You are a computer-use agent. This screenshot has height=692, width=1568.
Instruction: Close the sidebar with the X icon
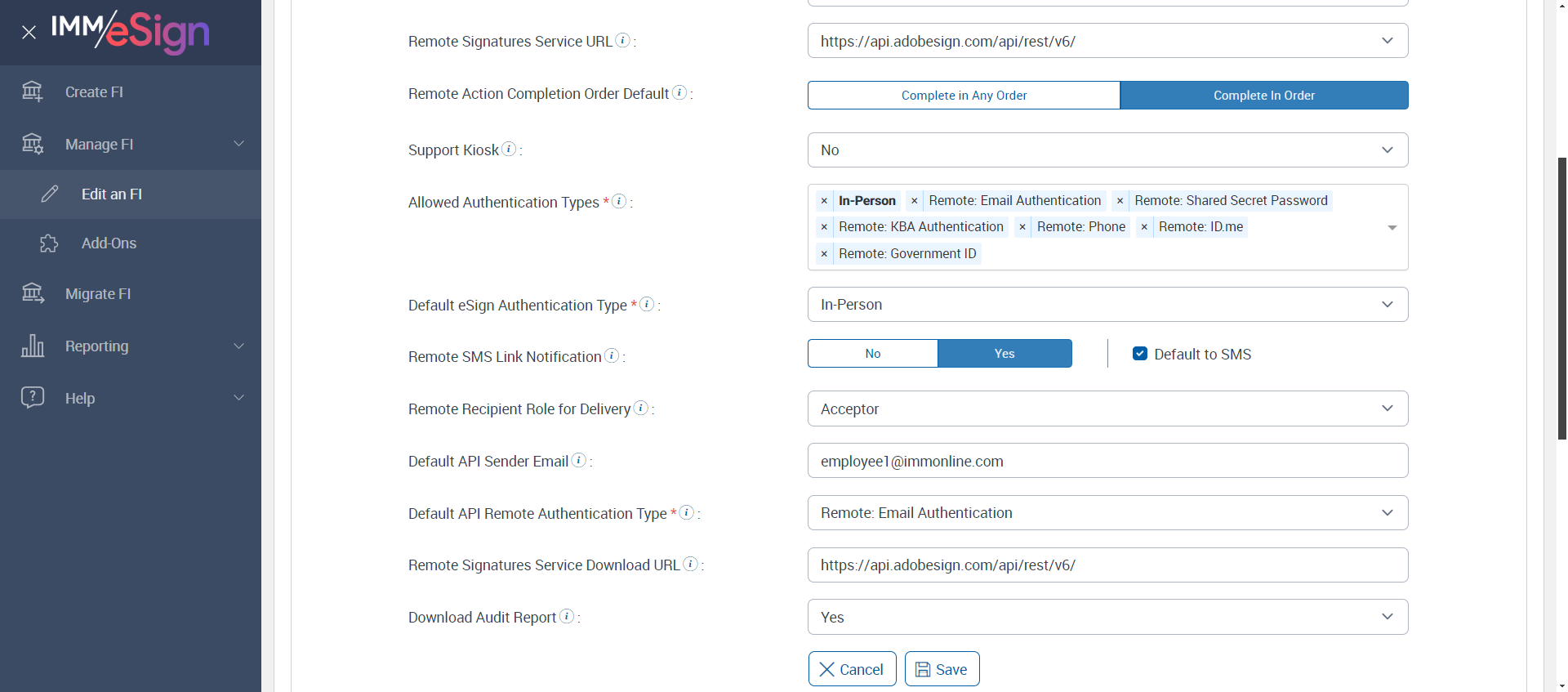pos(29,33)
